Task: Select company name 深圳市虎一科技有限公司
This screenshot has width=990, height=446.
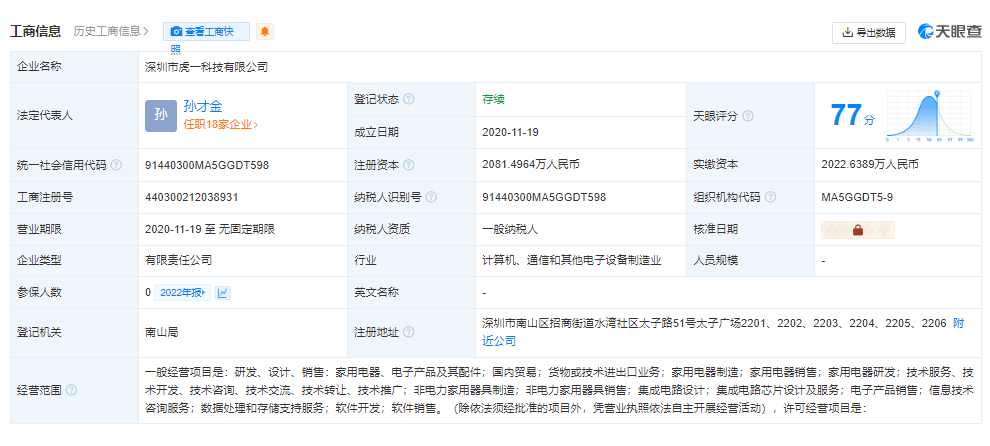Action: (206, 67)
